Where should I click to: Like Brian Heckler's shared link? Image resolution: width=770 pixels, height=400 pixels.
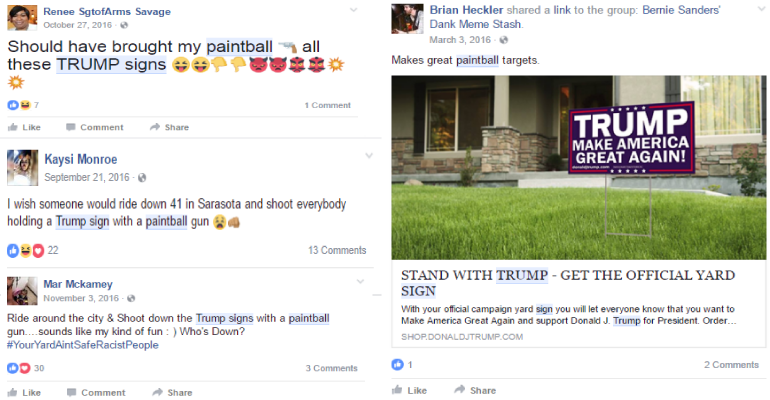(x=410, y=390)
